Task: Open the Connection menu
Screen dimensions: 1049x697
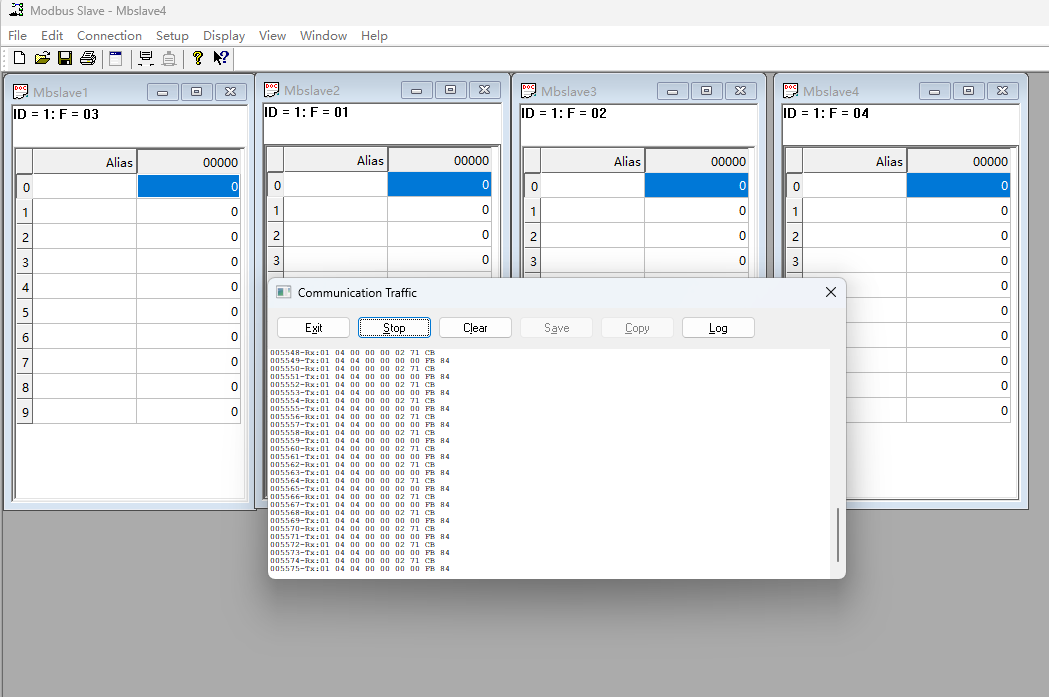Action: coord(109,35)
